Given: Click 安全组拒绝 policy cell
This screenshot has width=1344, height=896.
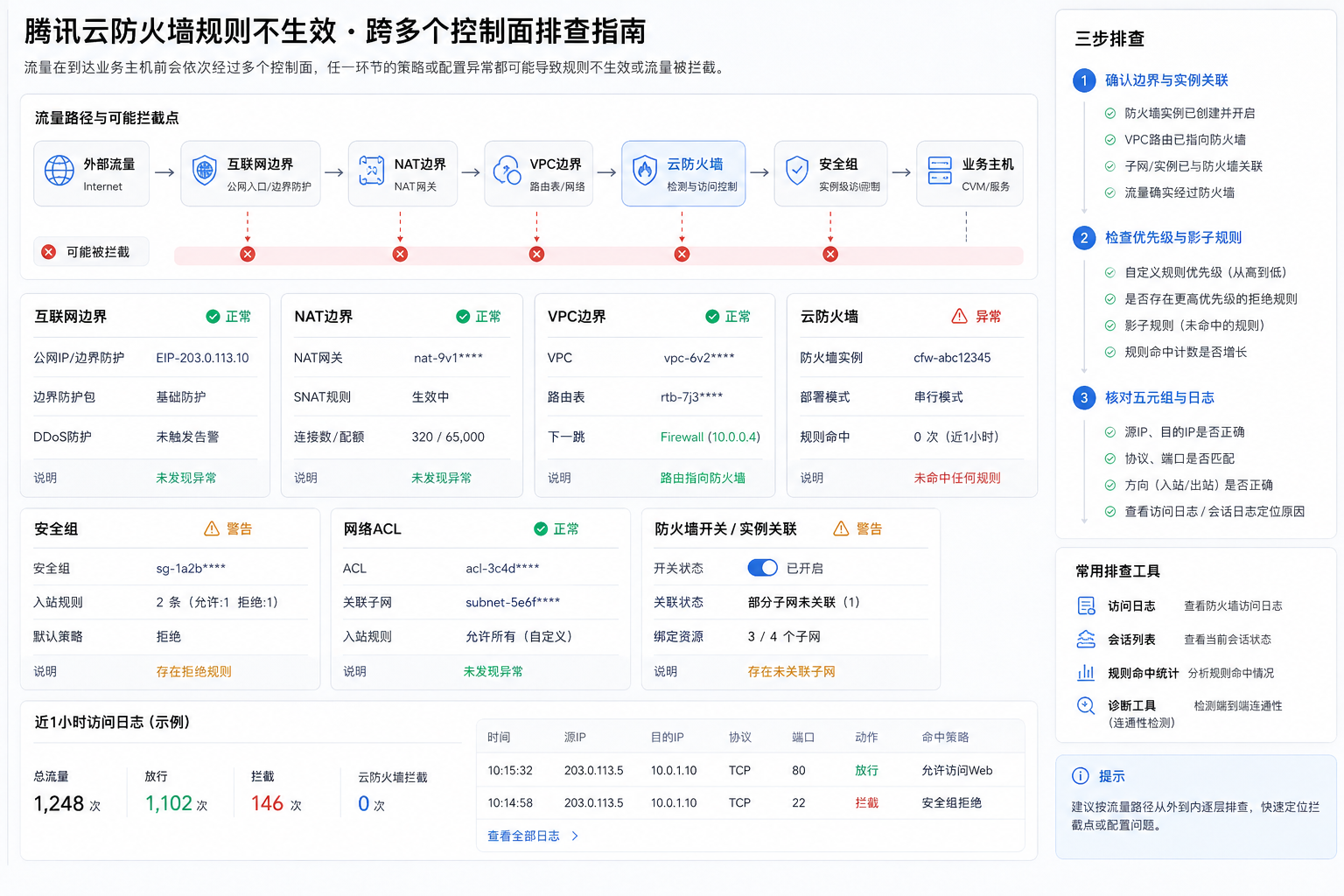Looking at the screenshot, I should pyautogui.click(x=951, y=803).
